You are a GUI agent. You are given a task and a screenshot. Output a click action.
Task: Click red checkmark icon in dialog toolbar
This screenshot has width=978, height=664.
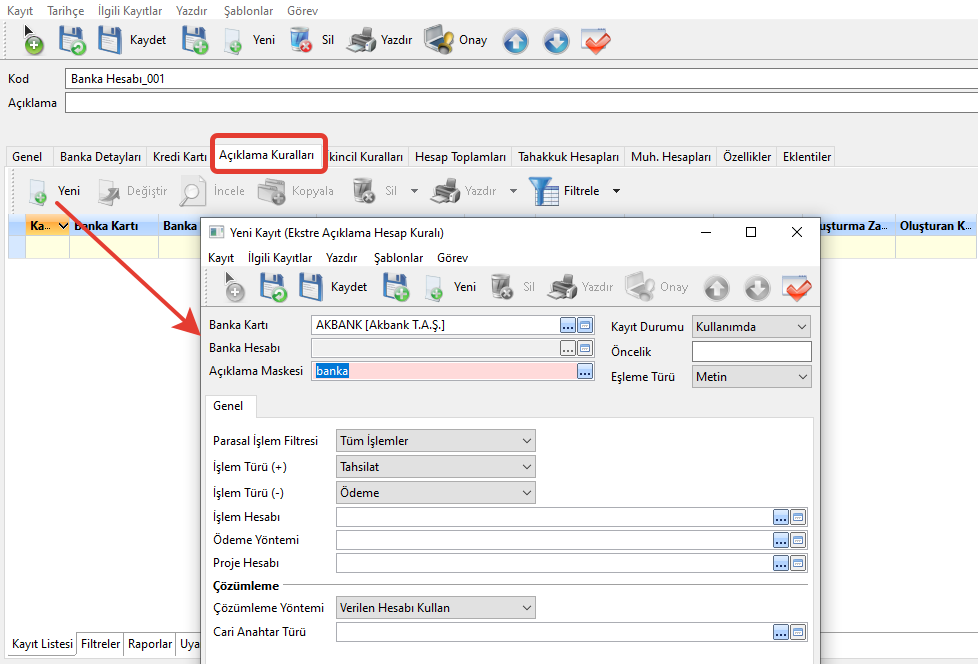coord(797,288)
